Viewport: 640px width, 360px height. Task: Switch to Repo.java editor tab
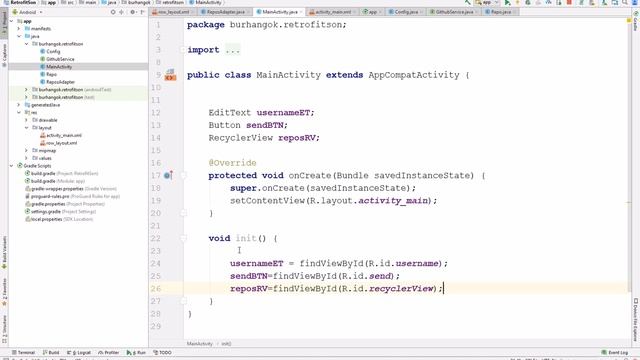point(500,12)
